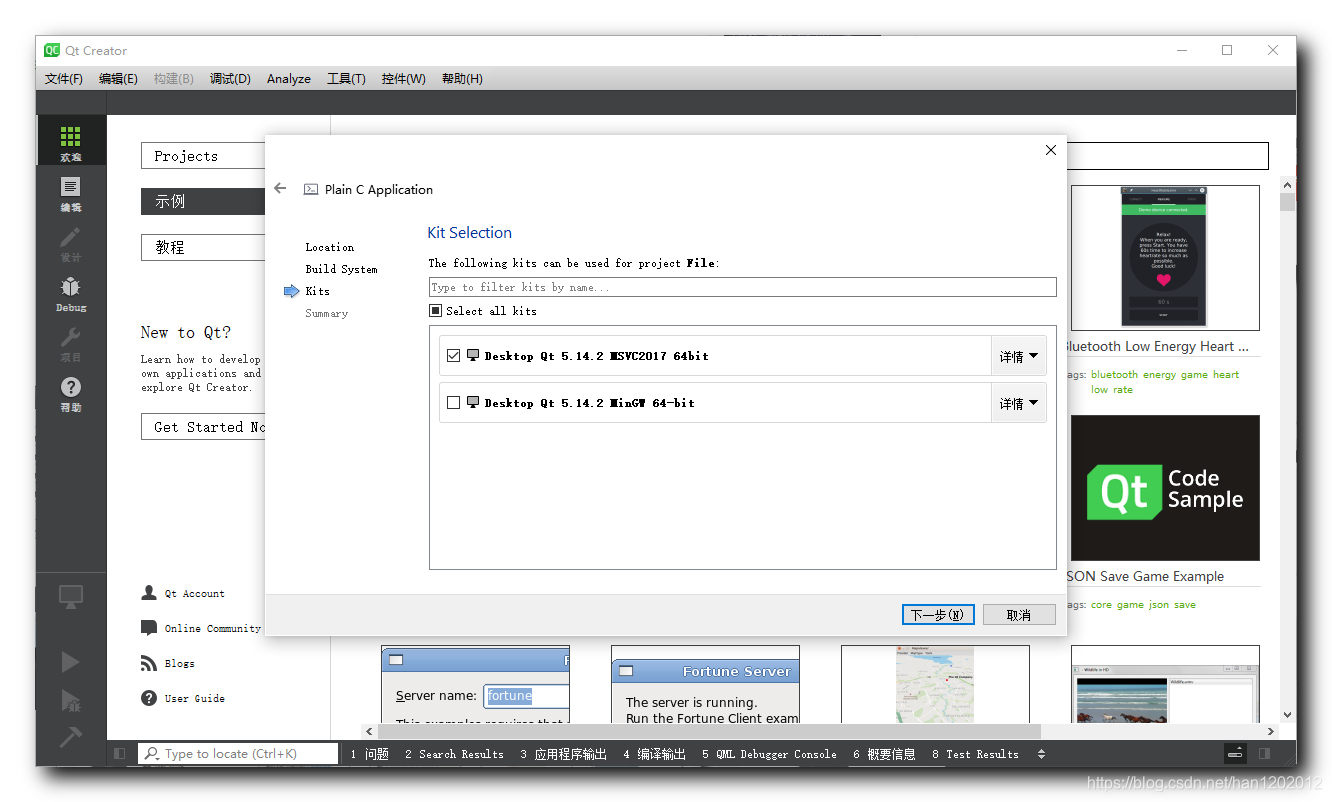
Task: Click the Qt Account person icon
Action: click(x=149, y=593)
